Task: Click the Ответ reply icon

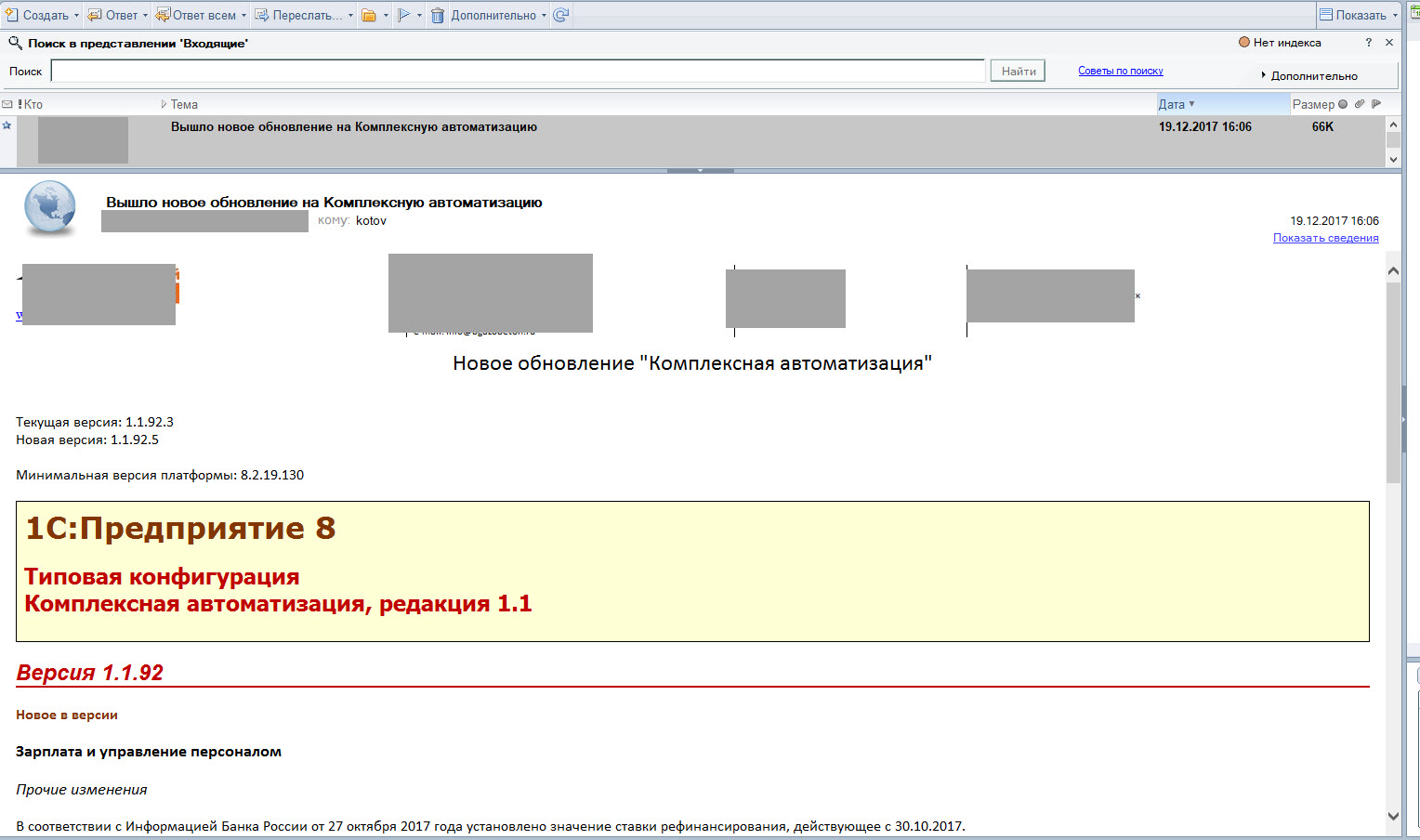Action: tap(95, 15)
